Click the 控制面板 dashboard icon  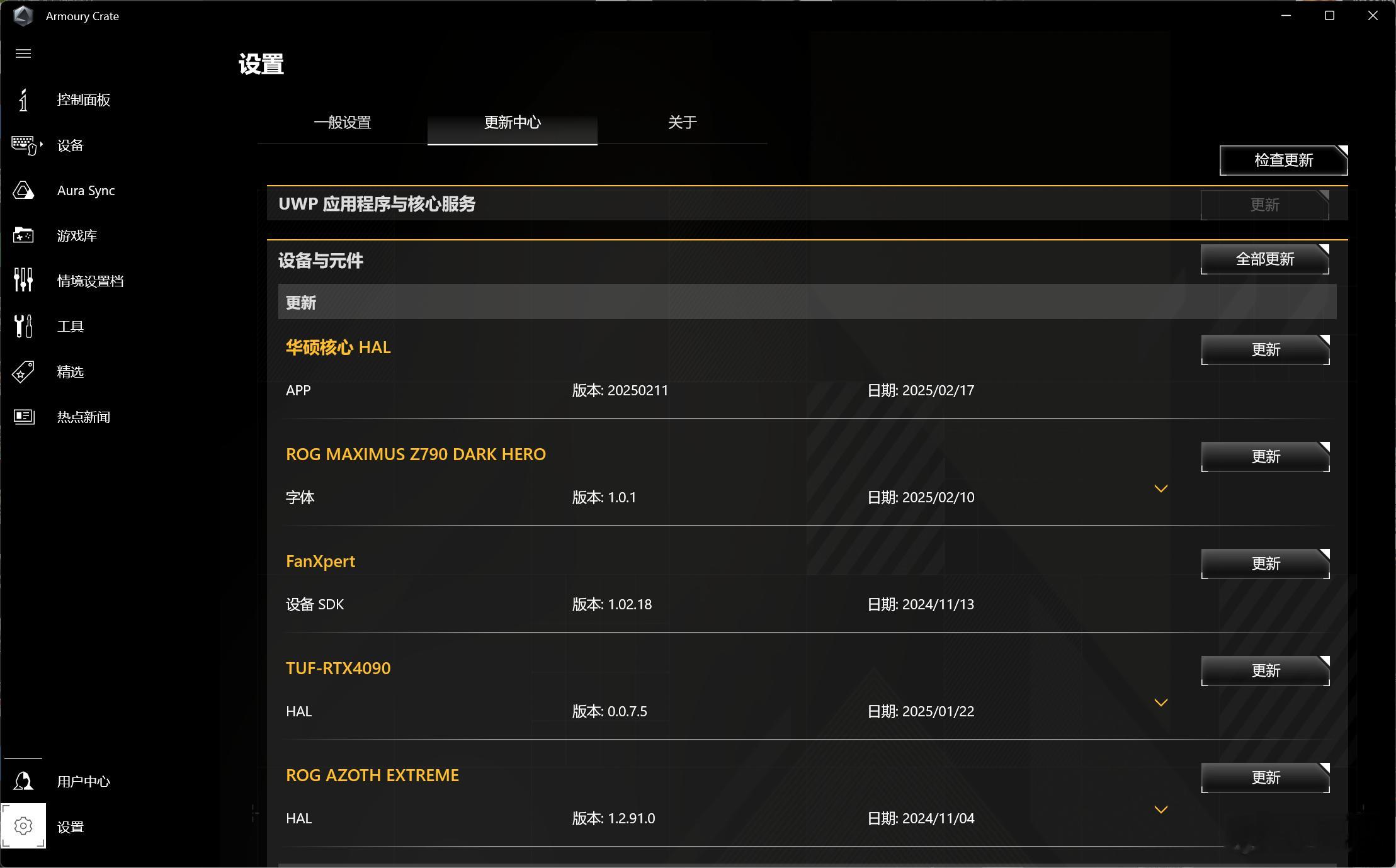point(23,99)
